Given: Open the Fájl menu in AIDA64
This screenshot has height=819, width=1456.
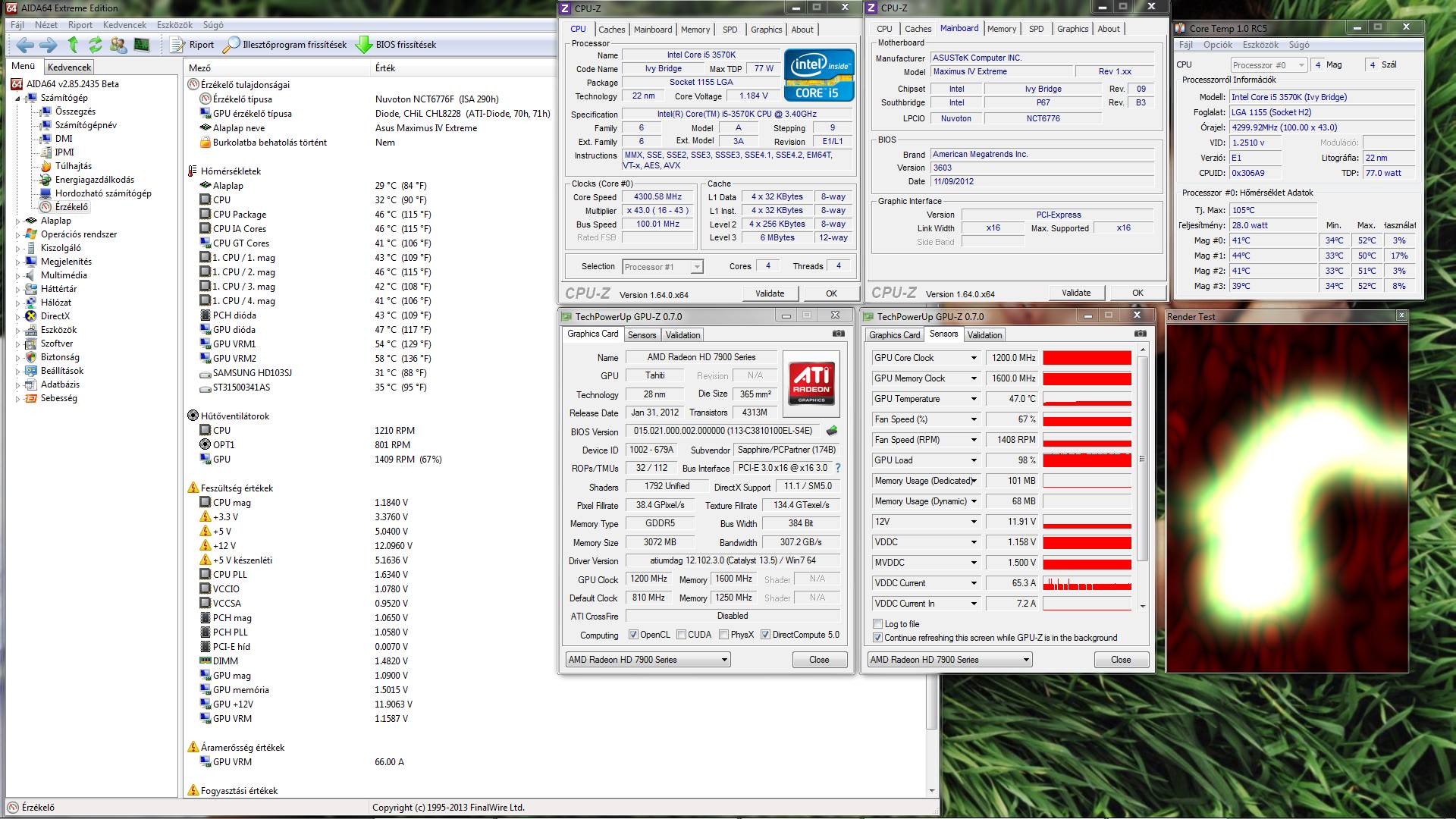Looking at the screenshot, I should tap(17, 24).
